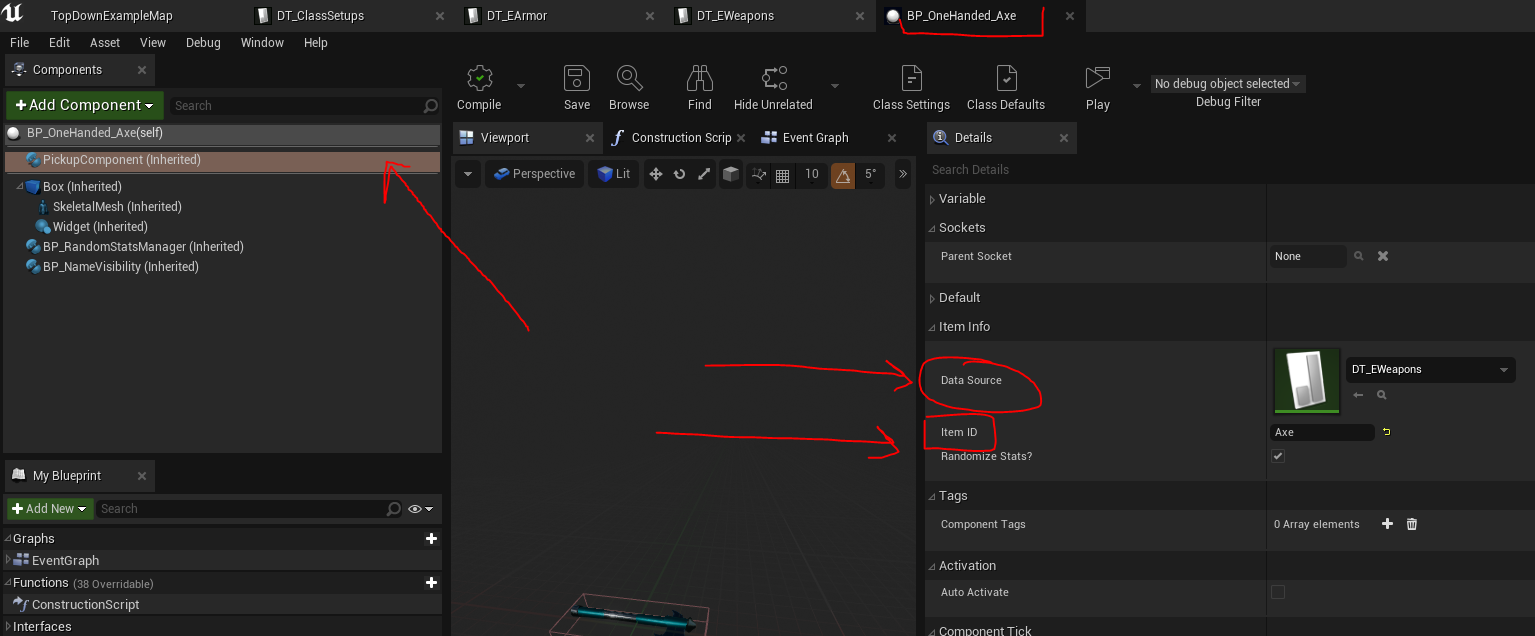Open Play options dropdown arrow

1136,86
